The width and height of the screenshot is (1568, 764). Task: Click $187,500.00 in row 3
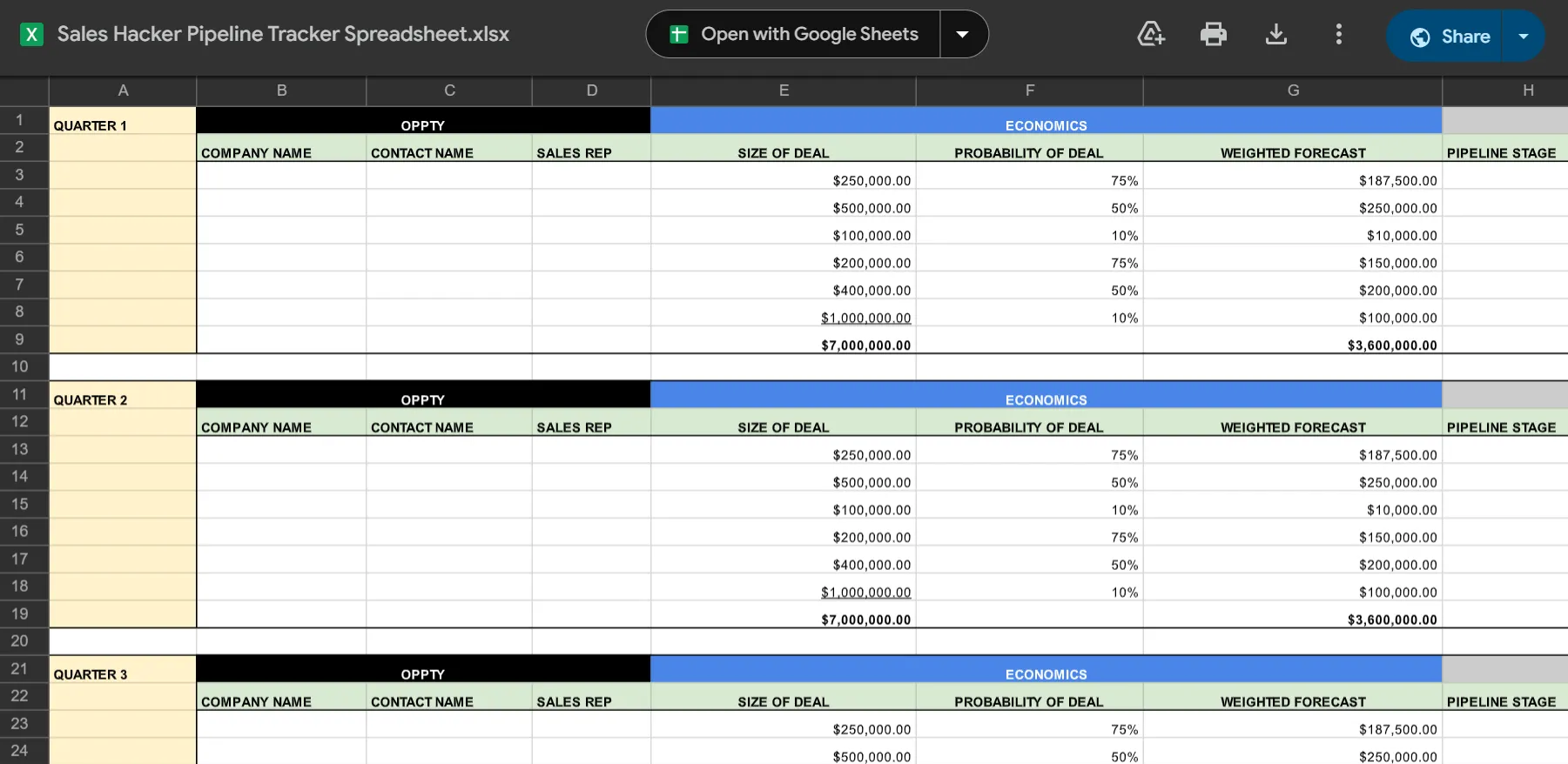1293,176
